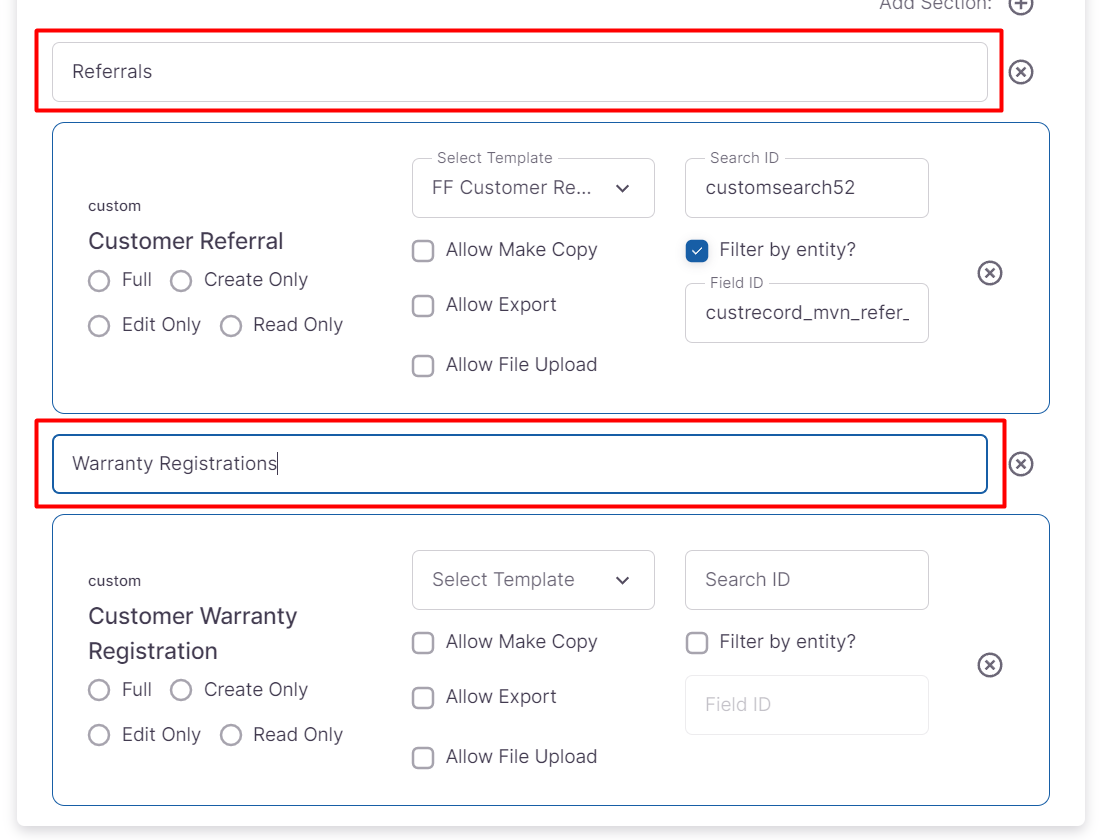Select Read Only for Customer Referral
1105x840 pixels.
tap(231, 325)
